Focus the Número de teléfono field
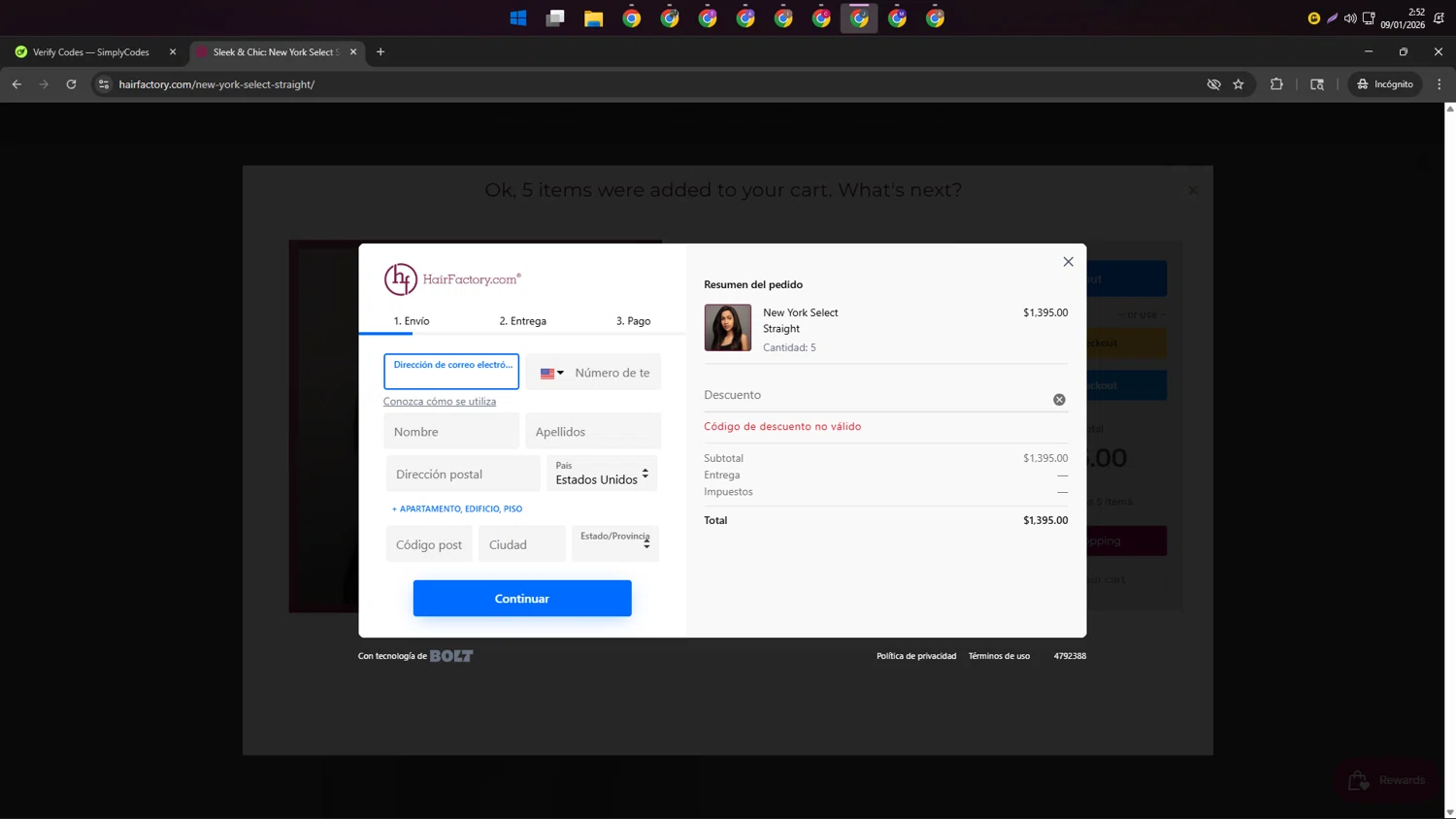This screenshot has height=819, width=1456. tap(613, 373)
